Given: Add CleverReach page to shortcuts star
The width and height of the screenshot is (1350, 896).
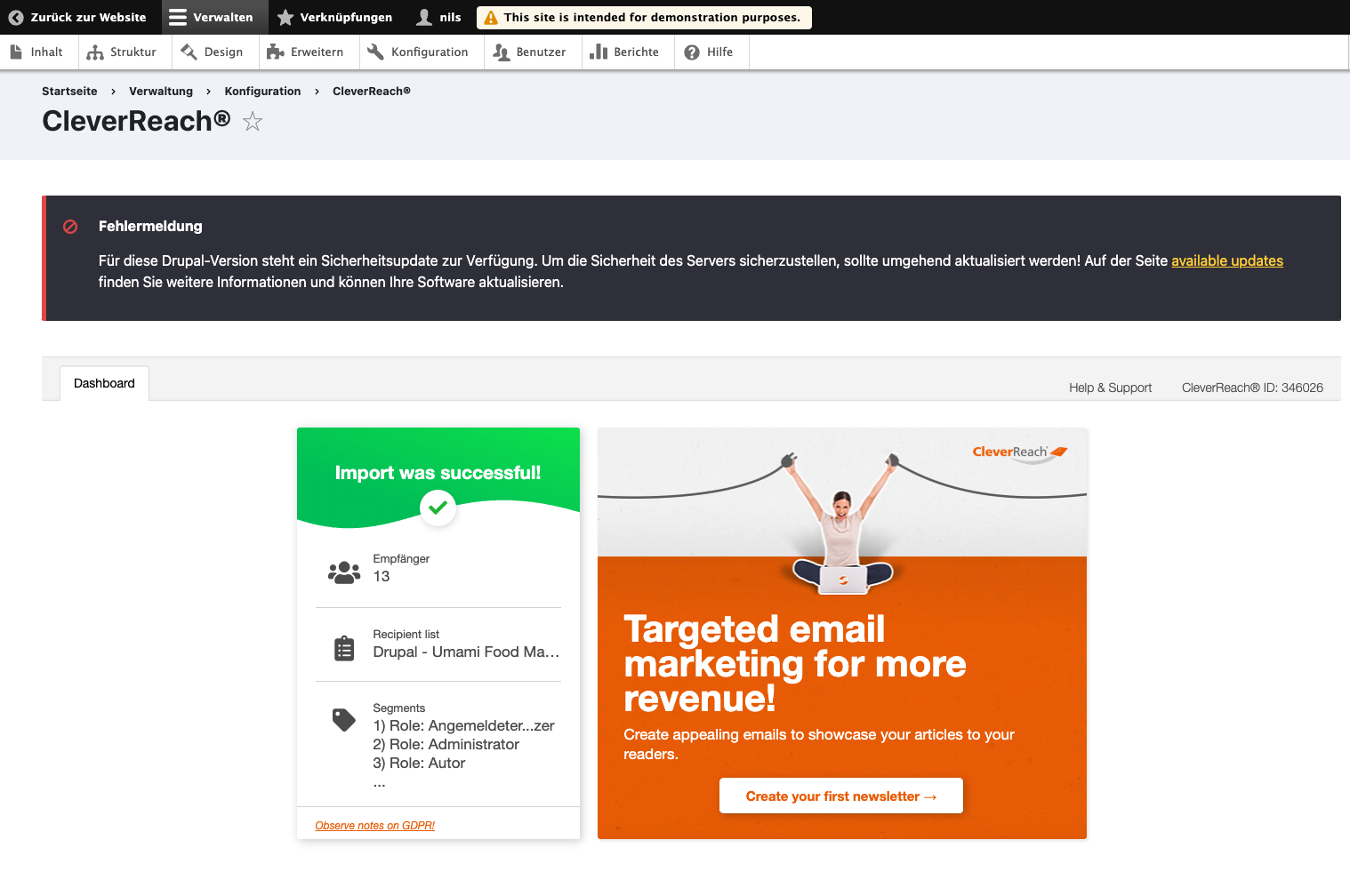Looking at the screenshot, I should point(253,122).
